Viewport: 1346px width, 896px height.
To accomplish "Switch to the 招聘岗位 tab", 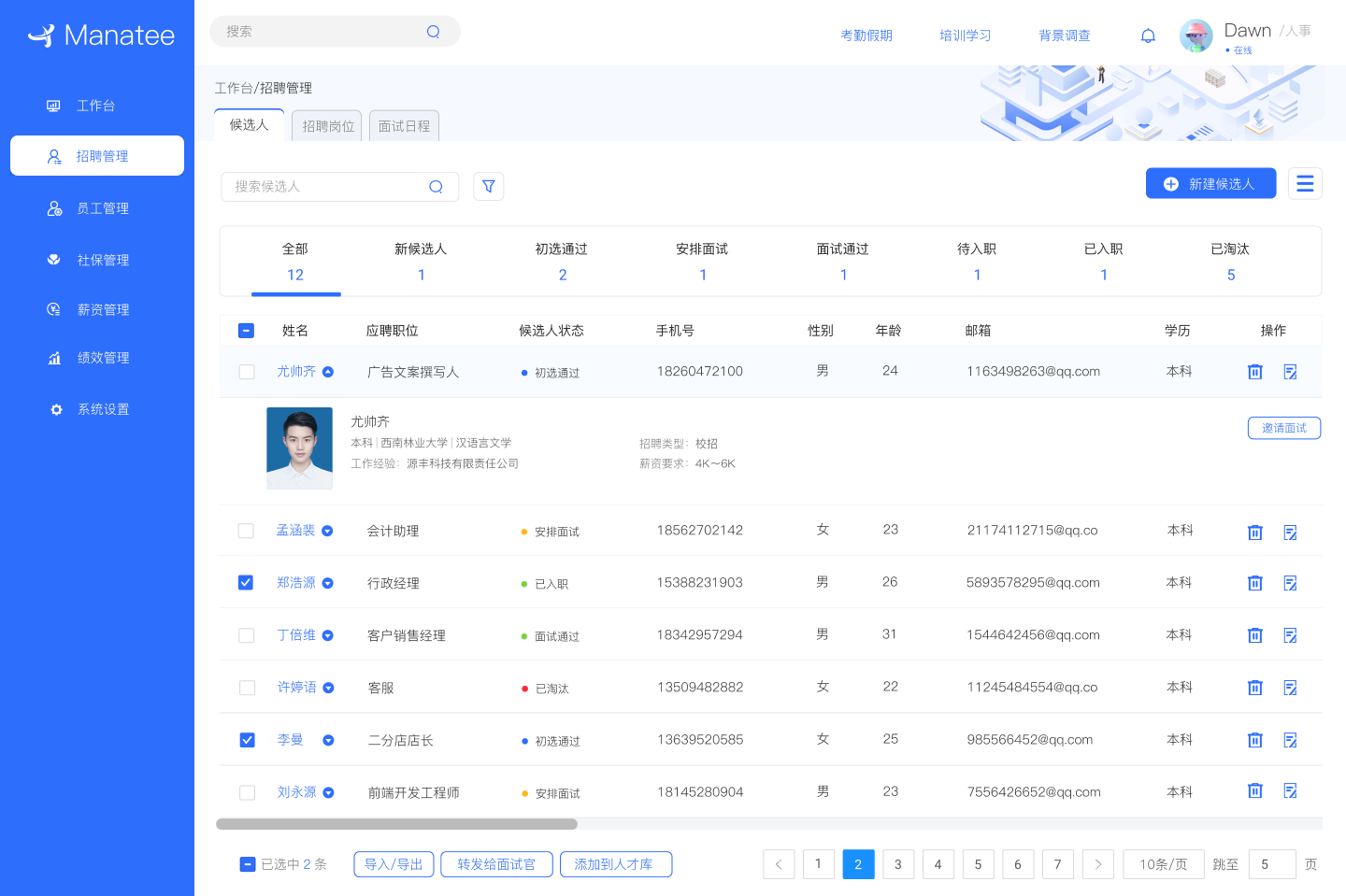I will coord(326,125).
